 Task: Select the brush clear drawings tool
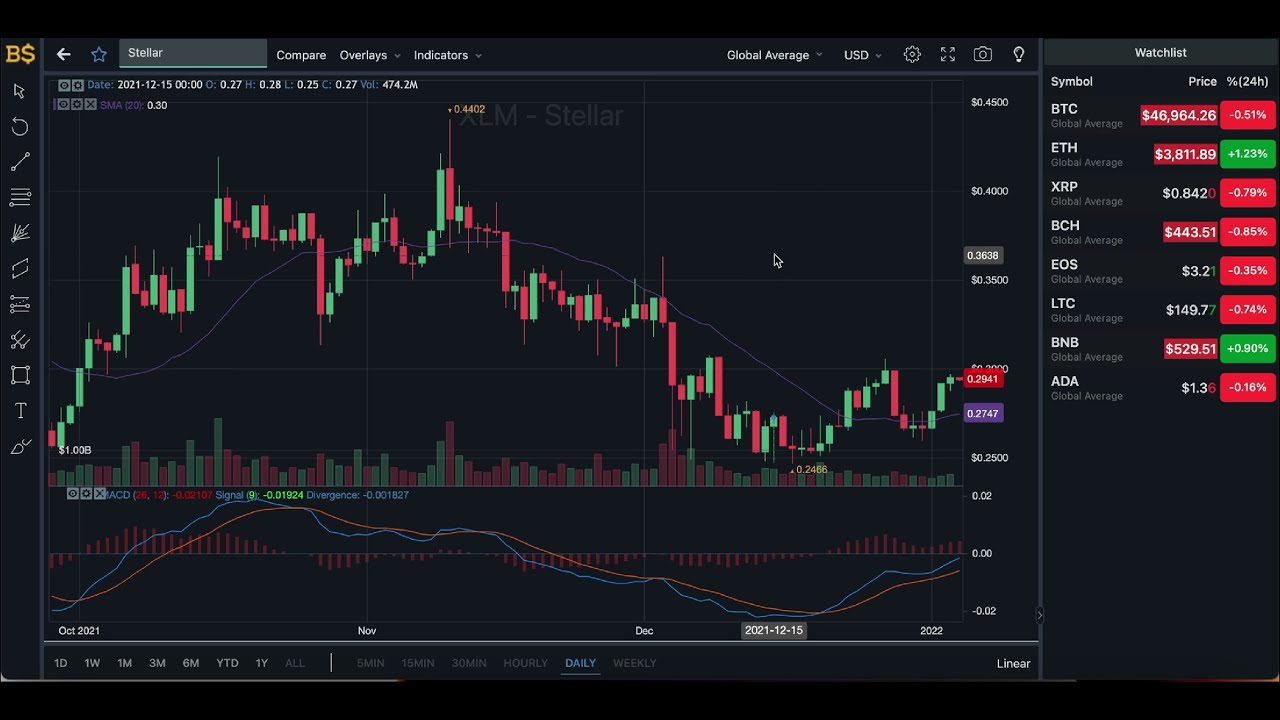(19, 447)
